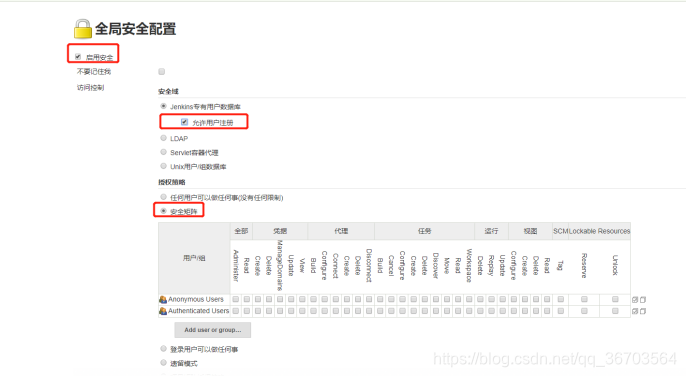The image size is (686, 377).
Task: Check 全部 Read for Authenticated Users
Action: [x=247, y=311]
